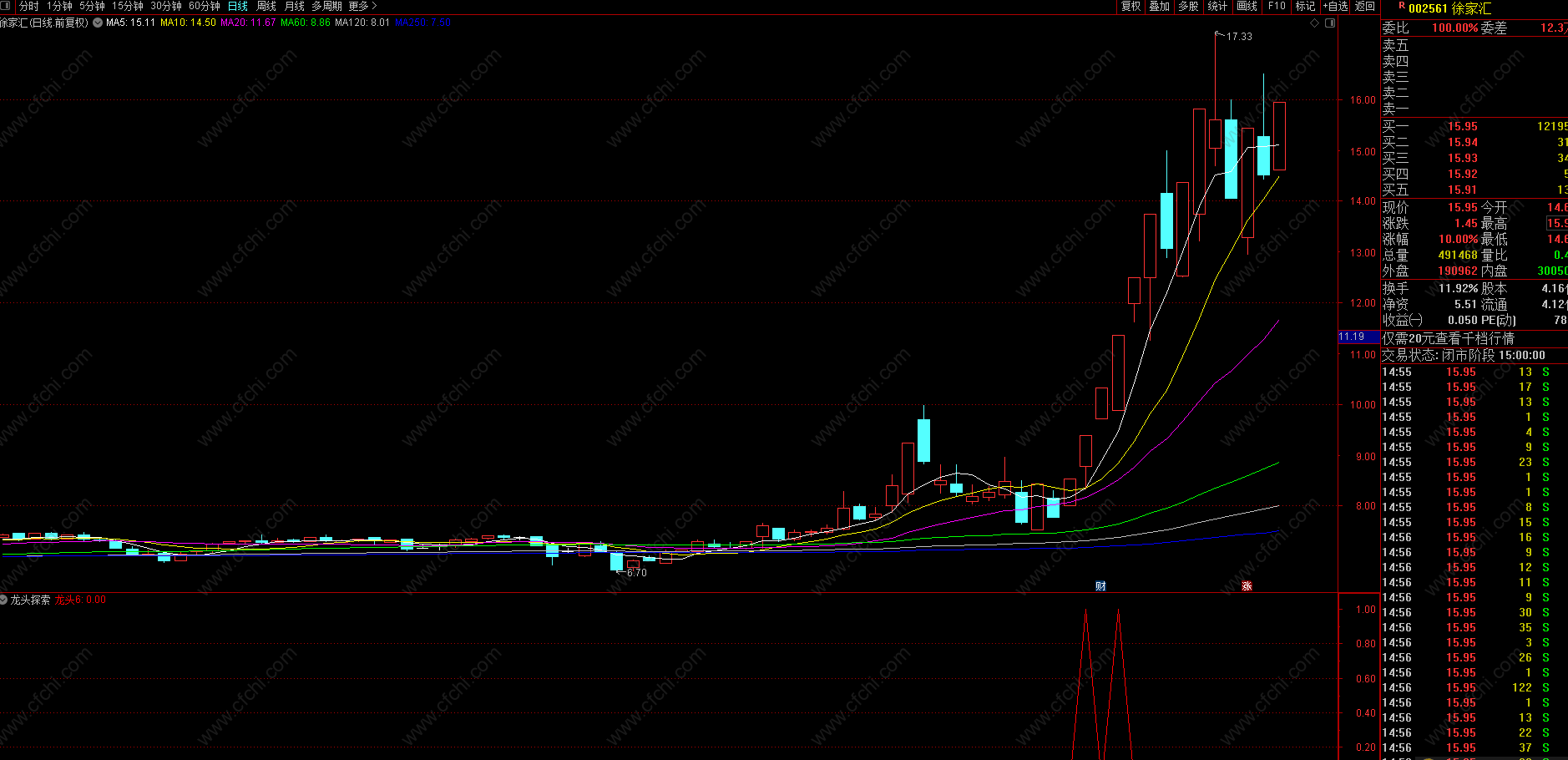Add stock via +自选 button

click(x=1336, y=6)
